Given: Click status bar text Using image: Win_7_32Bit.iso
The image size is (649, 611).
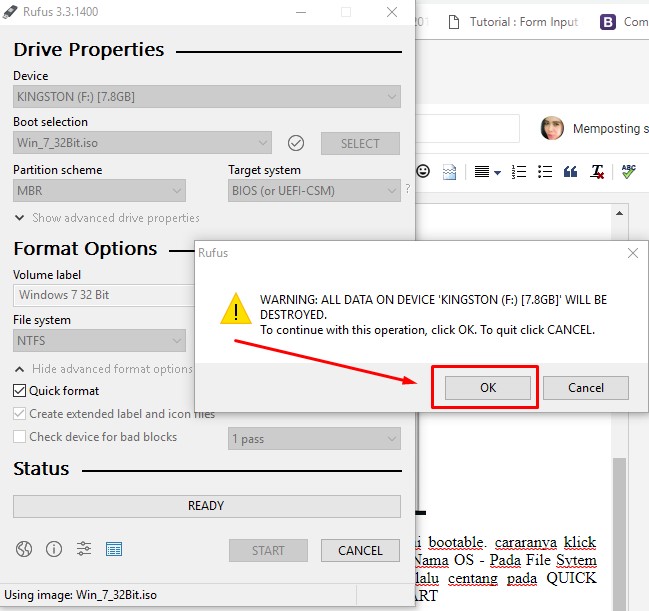Looking at the screenshot, I should [x=81, y=595].
